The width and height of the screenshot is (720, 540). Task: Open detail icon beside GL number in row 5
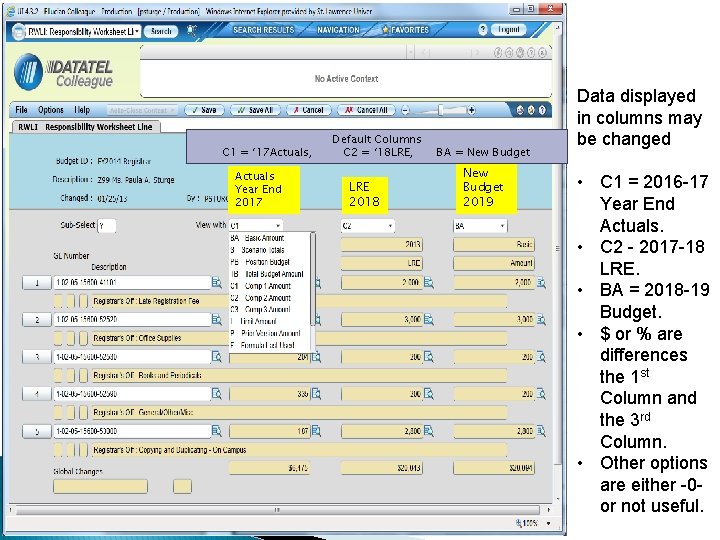click(x=216, y=431)
